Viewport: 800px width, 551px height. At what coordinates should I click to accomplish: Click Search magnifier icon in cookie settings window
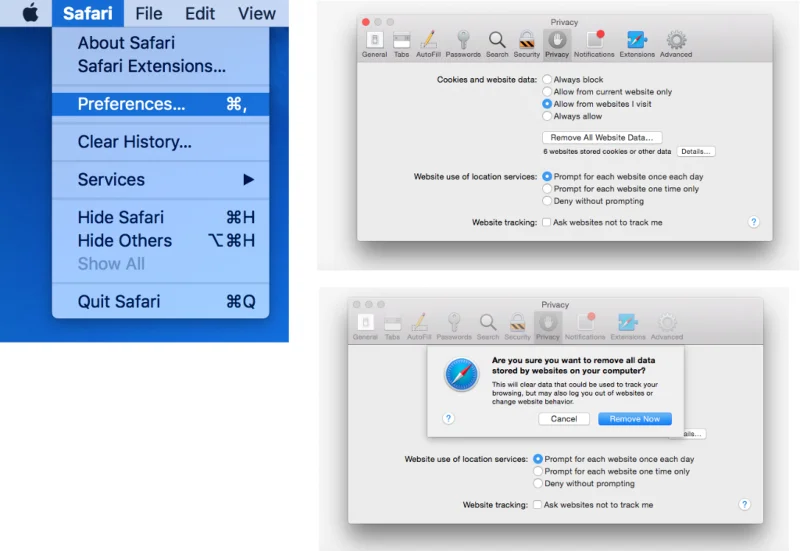[x=497, y=43]
